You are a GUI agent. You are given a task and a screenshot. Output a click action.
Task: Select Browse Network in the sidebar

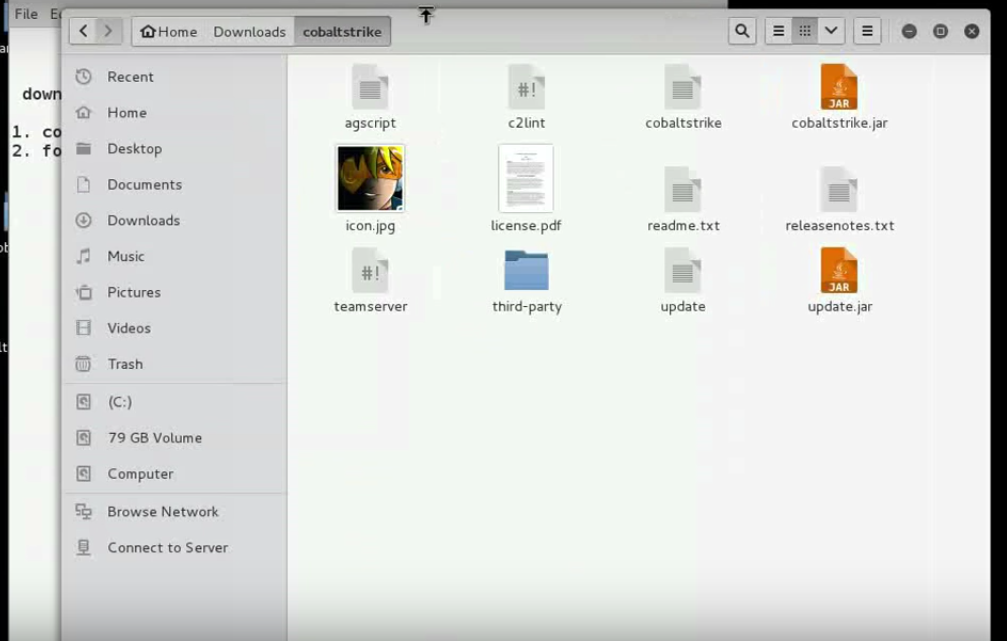175,512
